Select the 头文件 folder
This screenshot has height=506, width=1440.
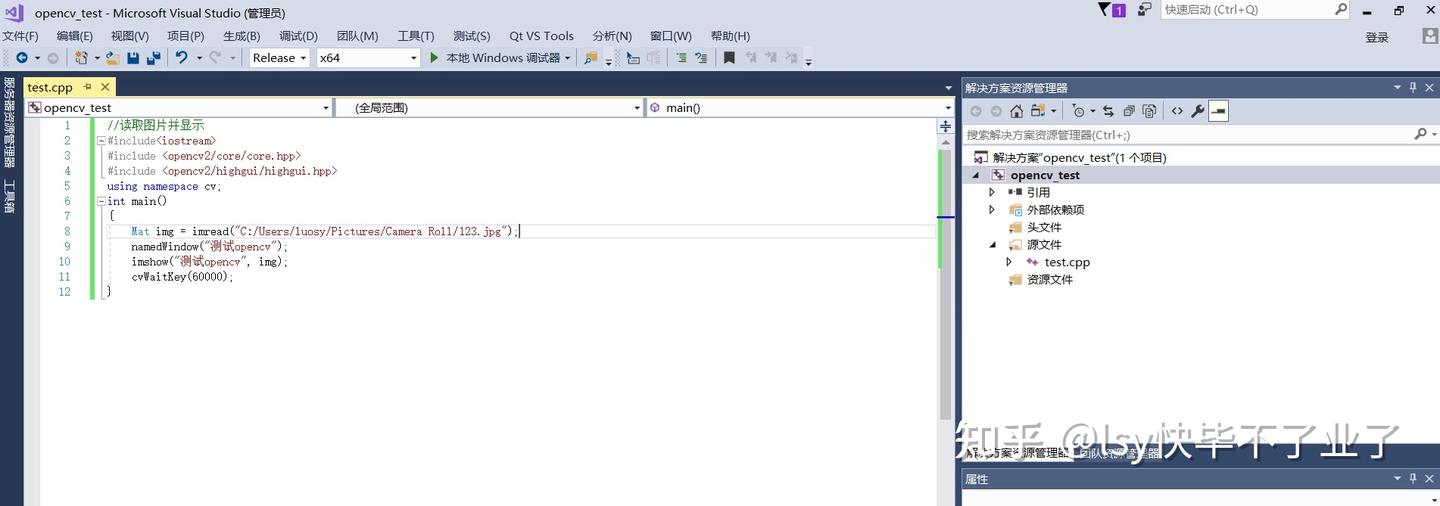point(1044,227)
